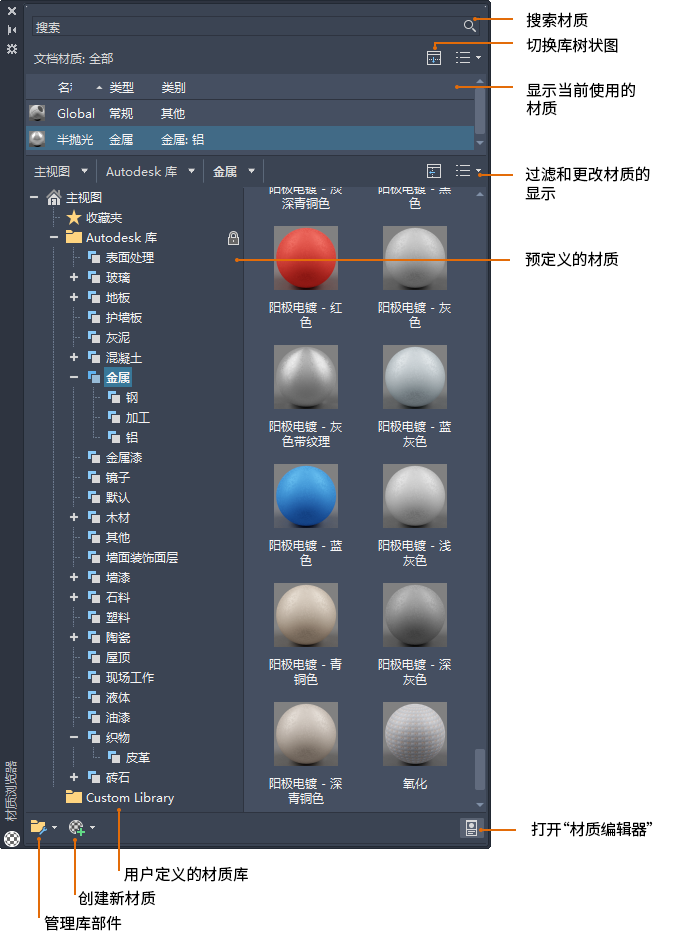Expand the 玻璃 category

tap(74, 278)
